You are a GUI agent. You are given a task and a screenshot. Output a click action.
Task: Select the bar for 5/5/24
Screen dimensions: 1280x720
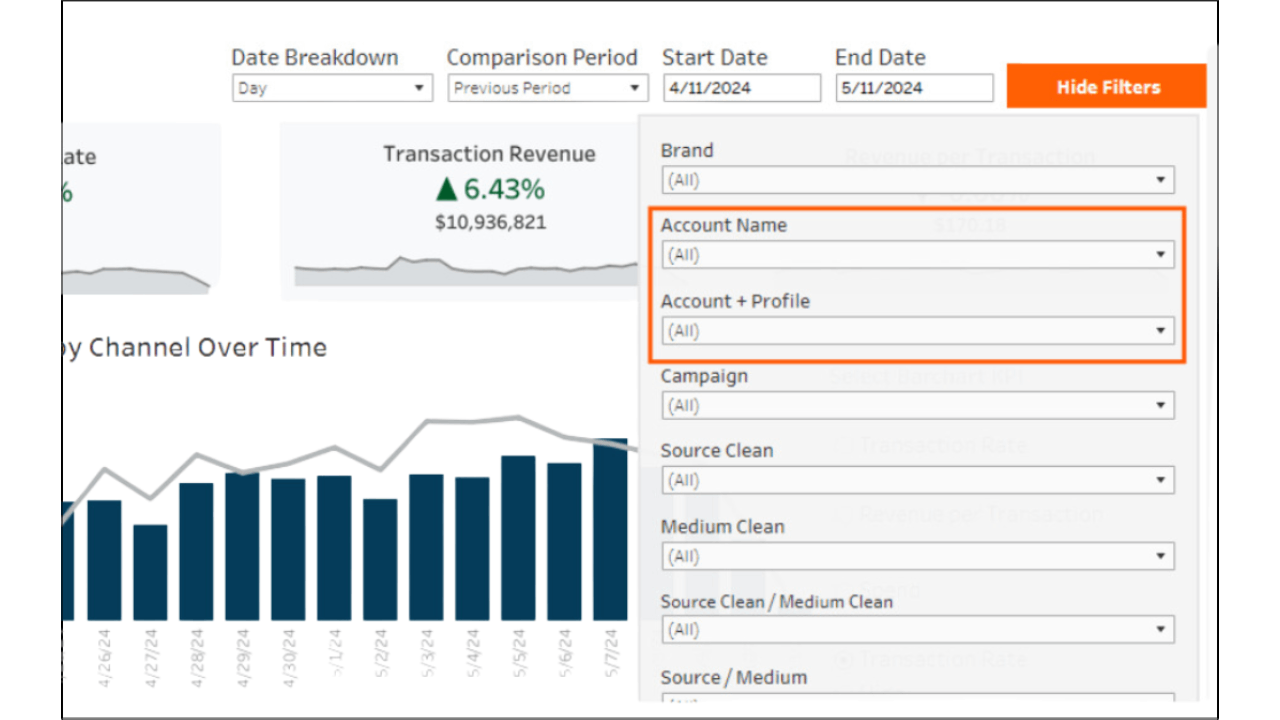[x=518, y=538]
